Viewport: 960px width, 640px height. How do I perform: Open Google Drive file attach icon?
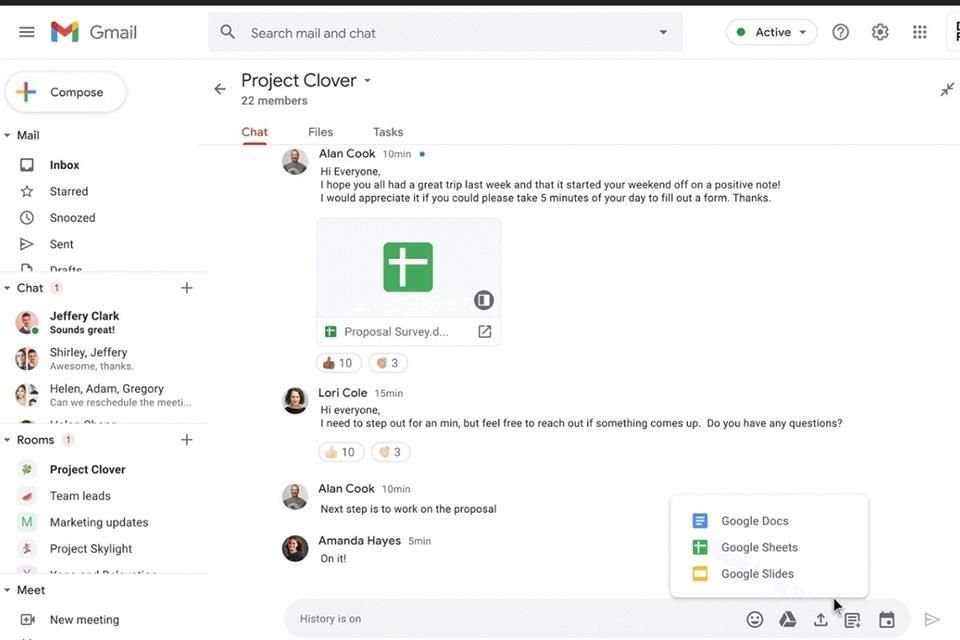(x=788, y=620)
